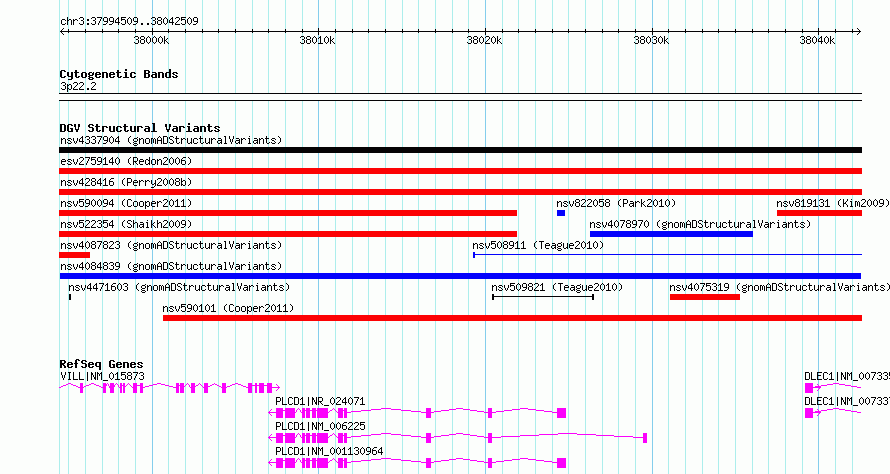Open the PLCD1|NM_001130964 transcript label

(x=329, y=451)
